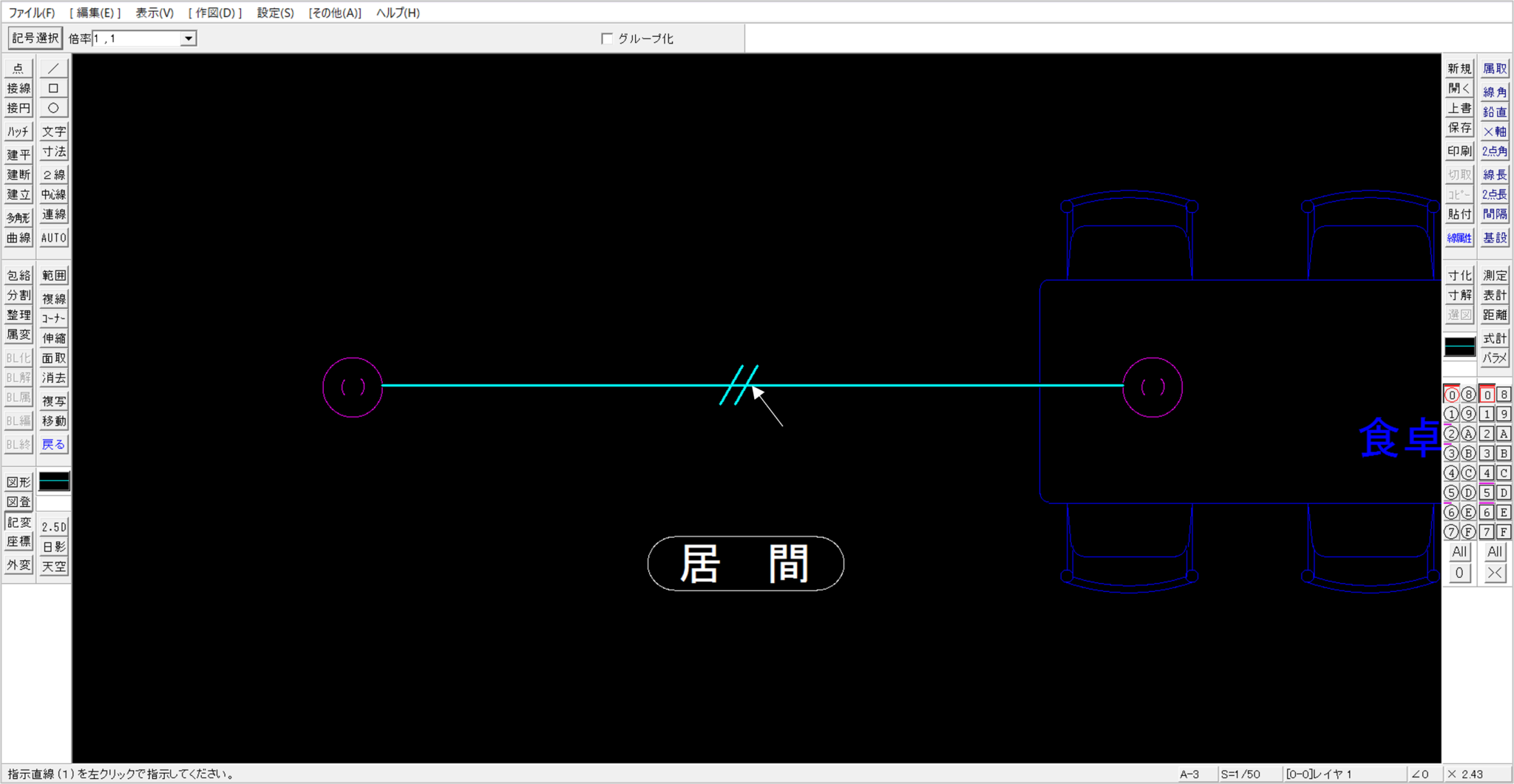Activate the 消去 erase tool
The height and width of the screenshot is (784, 1514).
53,378
